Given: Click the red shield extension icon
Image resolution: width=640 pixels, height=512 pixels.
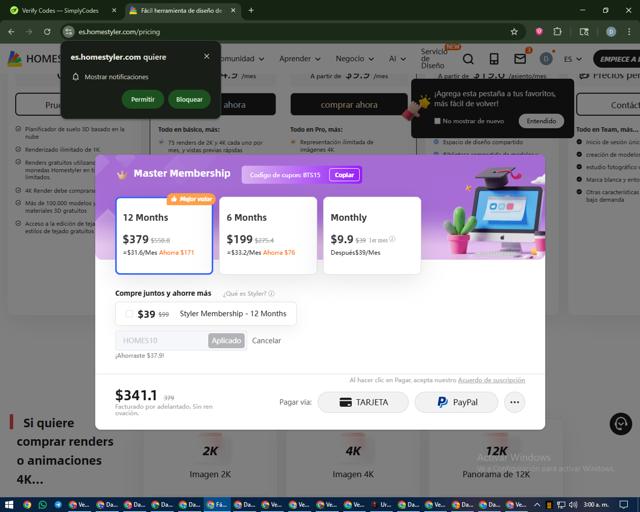Looking at the screenshot, I should pos(539,32).
